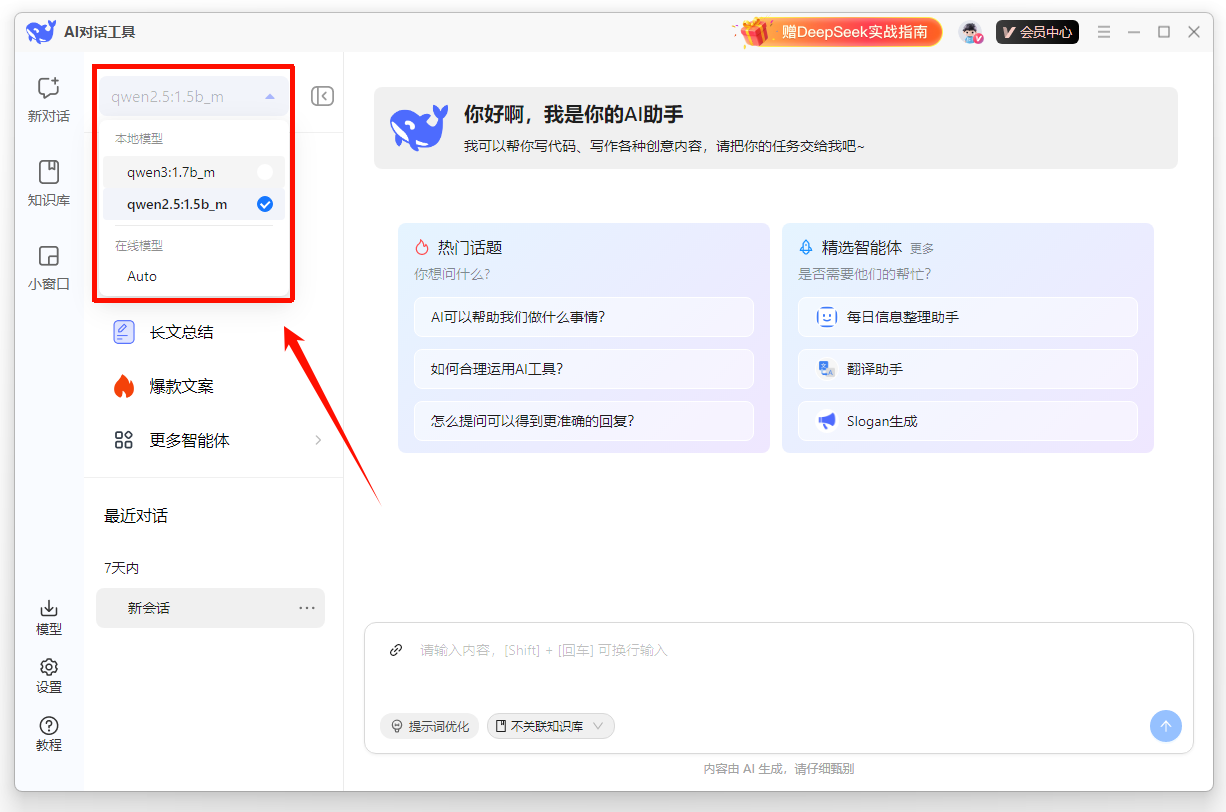Open the hamburger menu in the title bar
This screenshot has height=812, width=1226.
click(x=1104, y=31)
